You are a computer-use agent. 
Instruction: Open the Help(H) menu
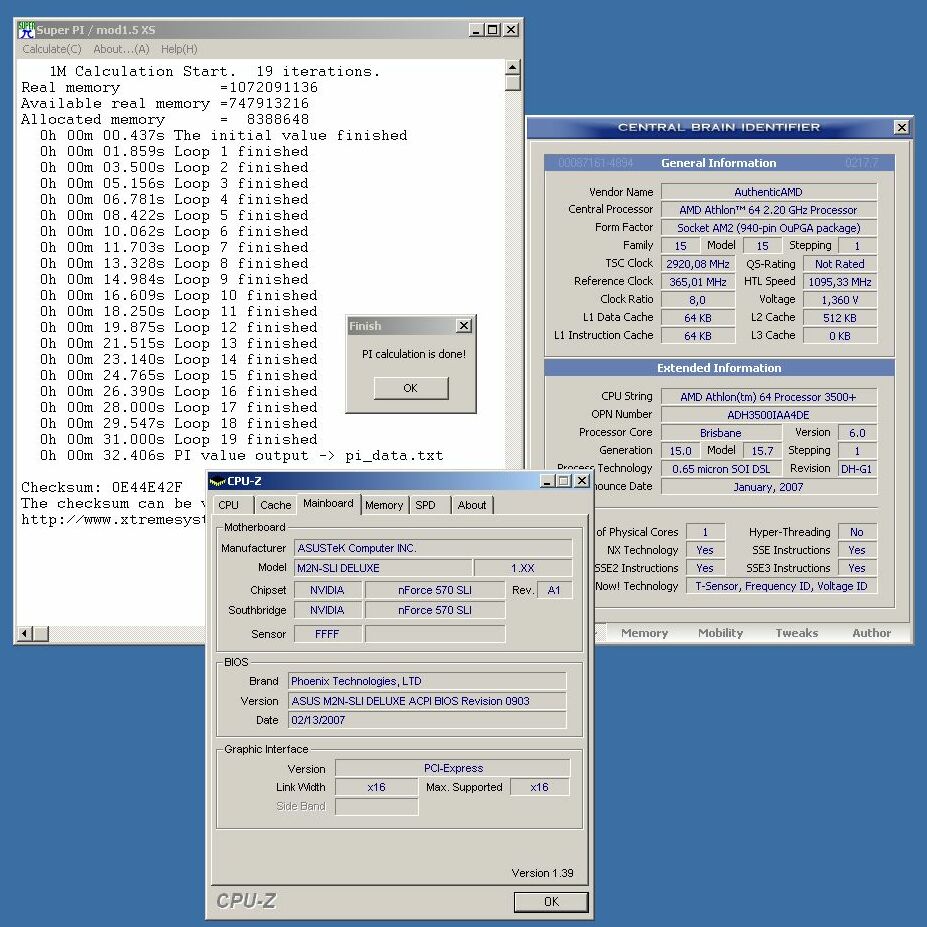(179, 49)
